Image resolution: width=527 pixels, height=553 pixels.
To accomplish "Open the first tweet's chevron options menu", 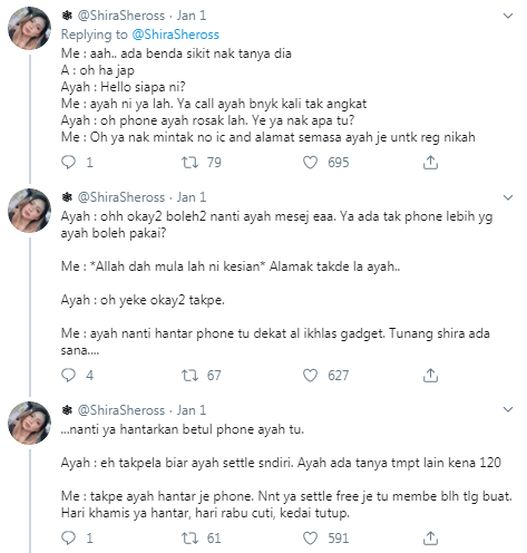I will [508, 16].
